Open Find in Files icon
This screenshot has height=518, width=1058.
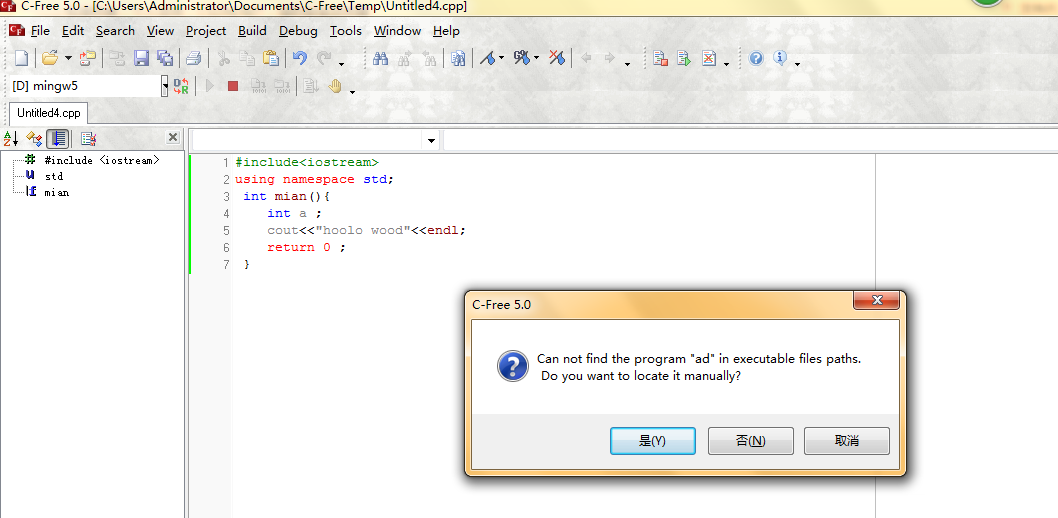click(458, 58)
